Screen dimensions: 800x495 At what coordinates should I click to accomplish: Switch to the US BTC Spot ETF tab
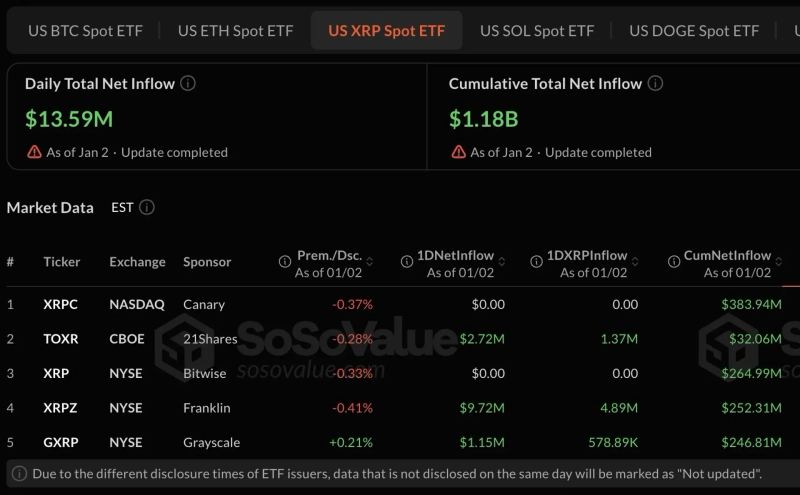(85, 31)
